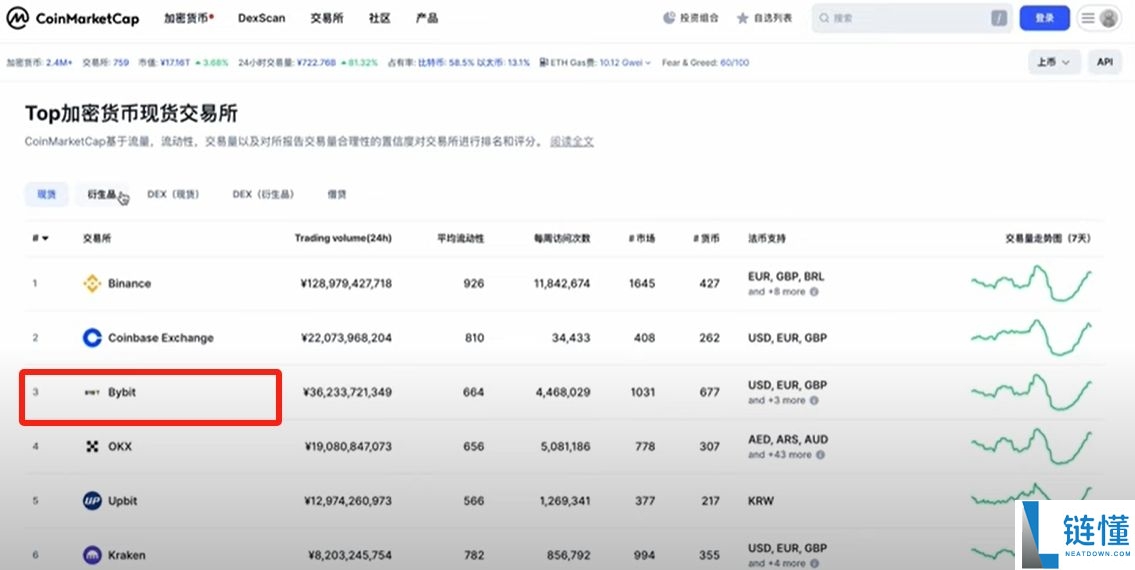Open the Upbit exchange name
This screenshot has height=570, width=1135.
pos(123,500)
